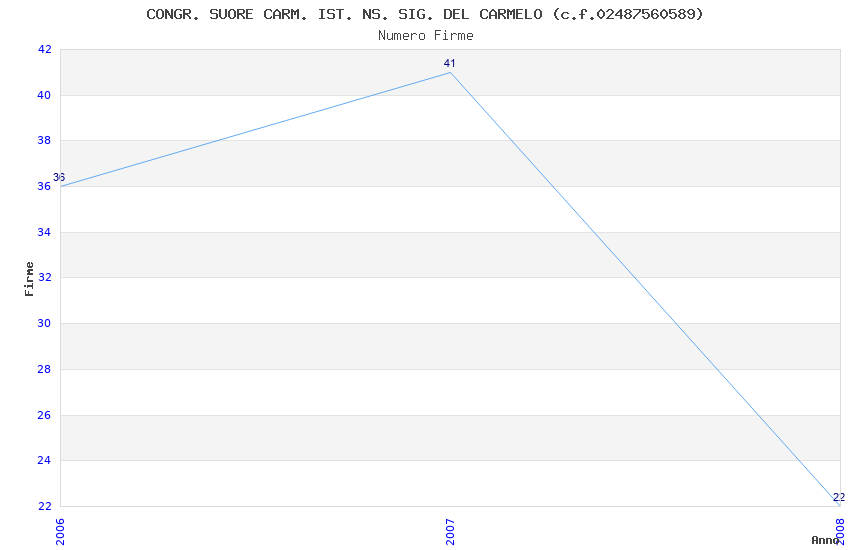Click y-axis tick label 36
The width and height of the screenshot is (850, 550).
[x=44, y=186]
